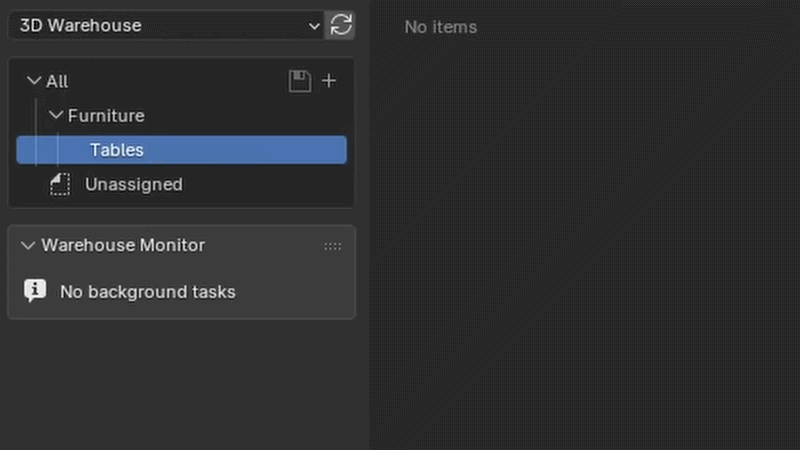
Task: Save catalog changes with the disk icon
Action: (x=300, y=81)
